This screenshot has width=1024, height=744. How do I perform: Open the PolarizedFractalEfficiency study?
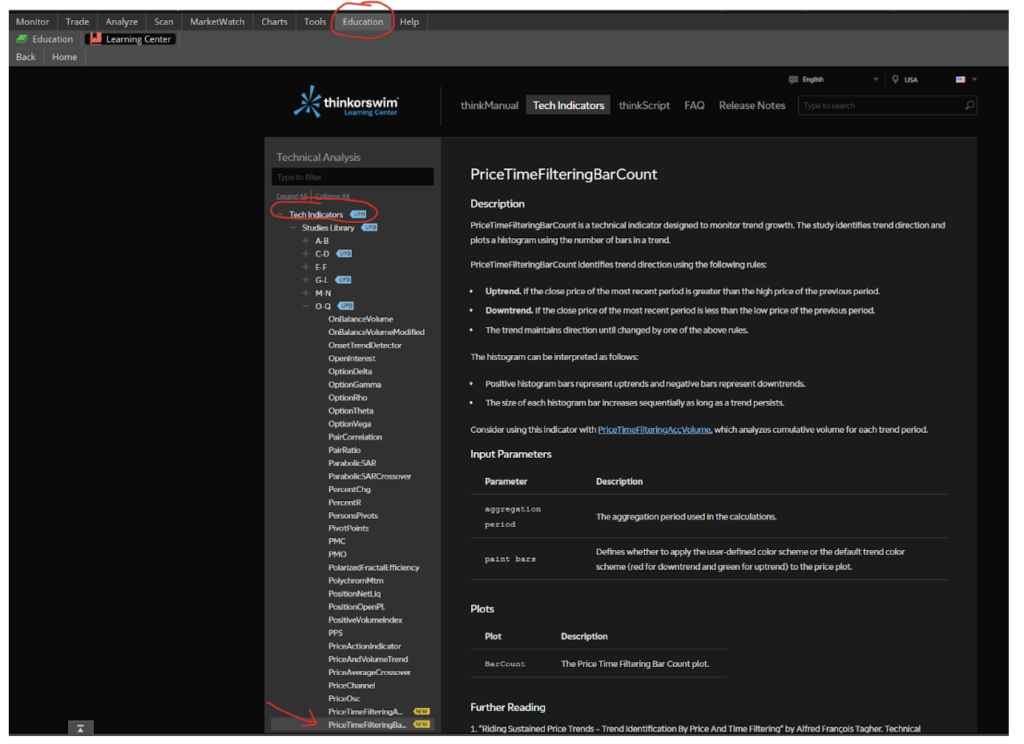374,568
